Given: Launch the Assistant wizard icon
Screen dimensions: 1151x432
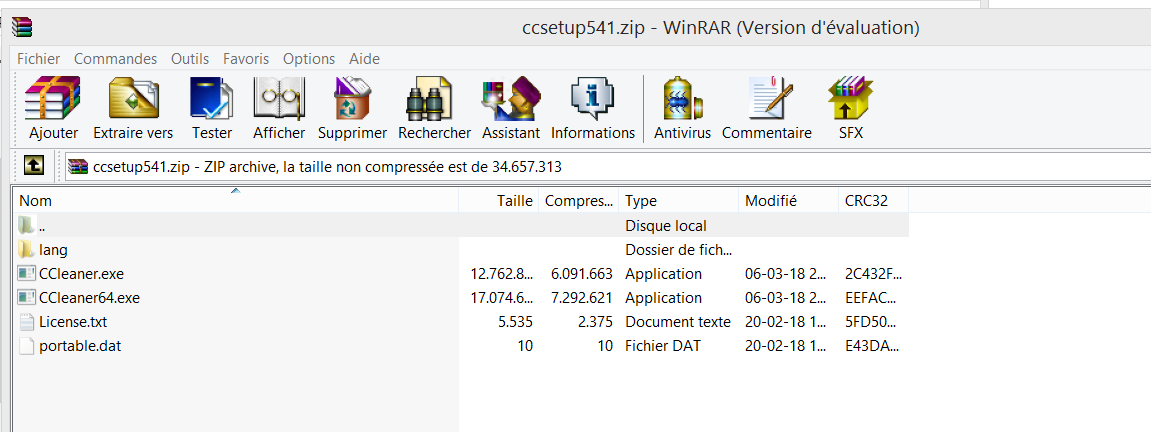Looking at the screenshot, I should click(511, 109).
